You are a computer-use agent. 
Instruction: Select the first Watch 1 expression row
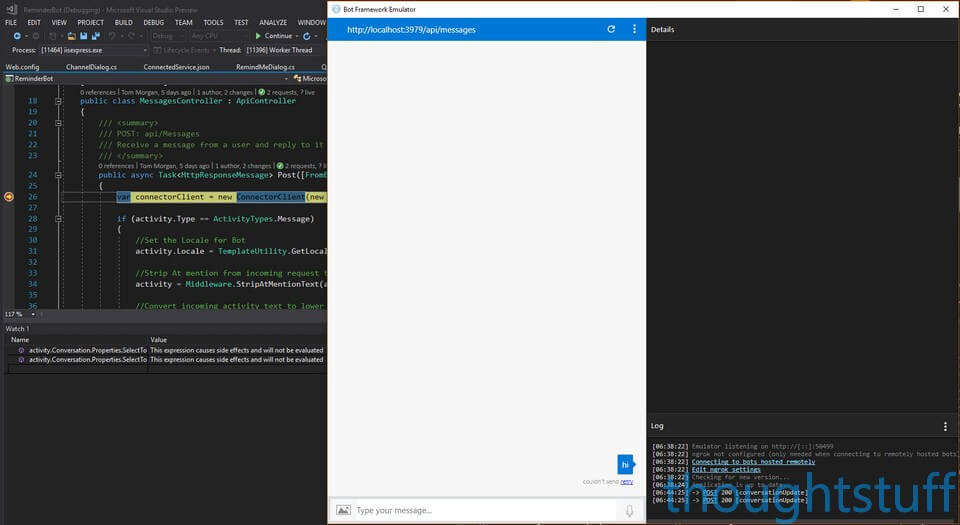tap(165, 350)
